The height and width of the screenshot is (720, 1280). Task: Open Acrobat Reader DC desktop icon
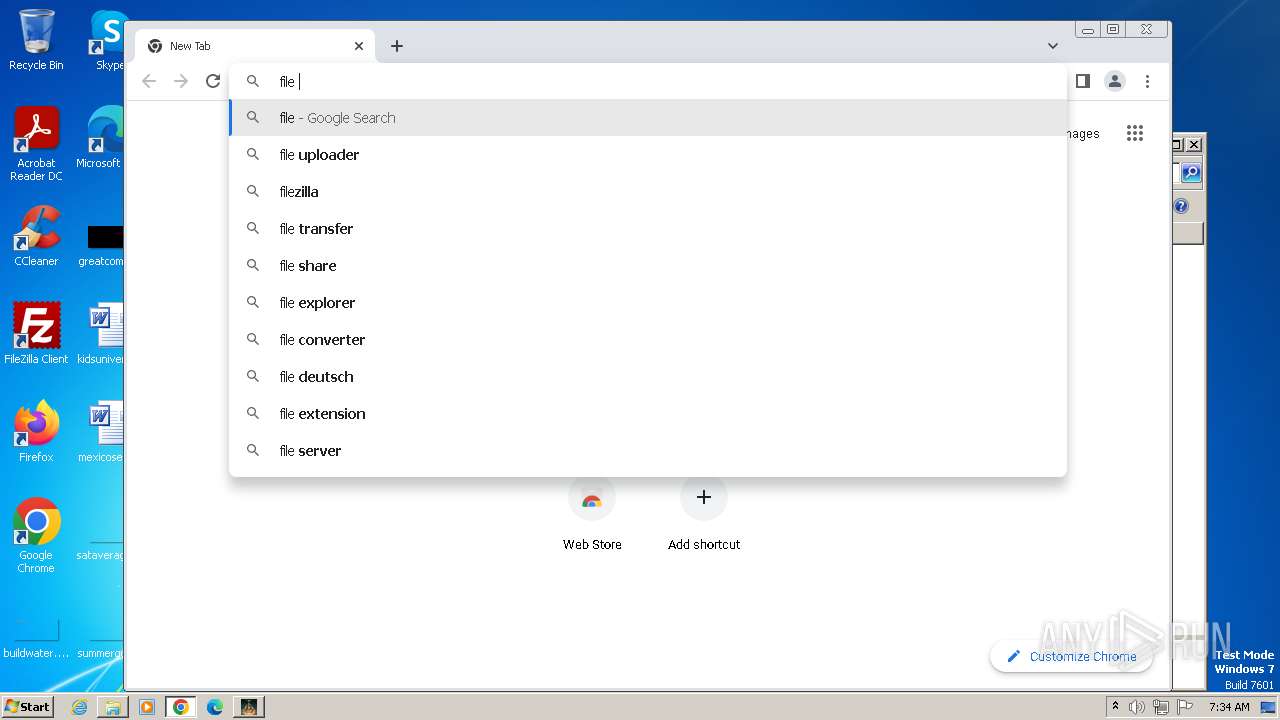tap(36, 144)
